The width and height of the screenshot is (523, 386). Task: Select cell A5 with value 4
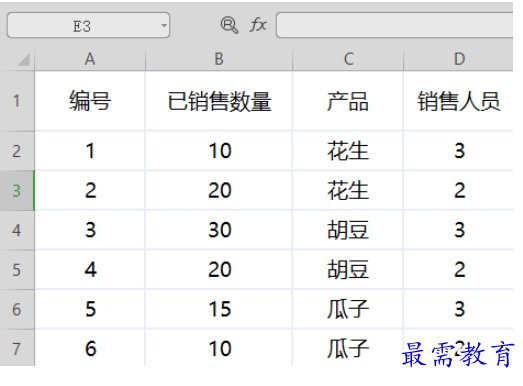[90, 270]
